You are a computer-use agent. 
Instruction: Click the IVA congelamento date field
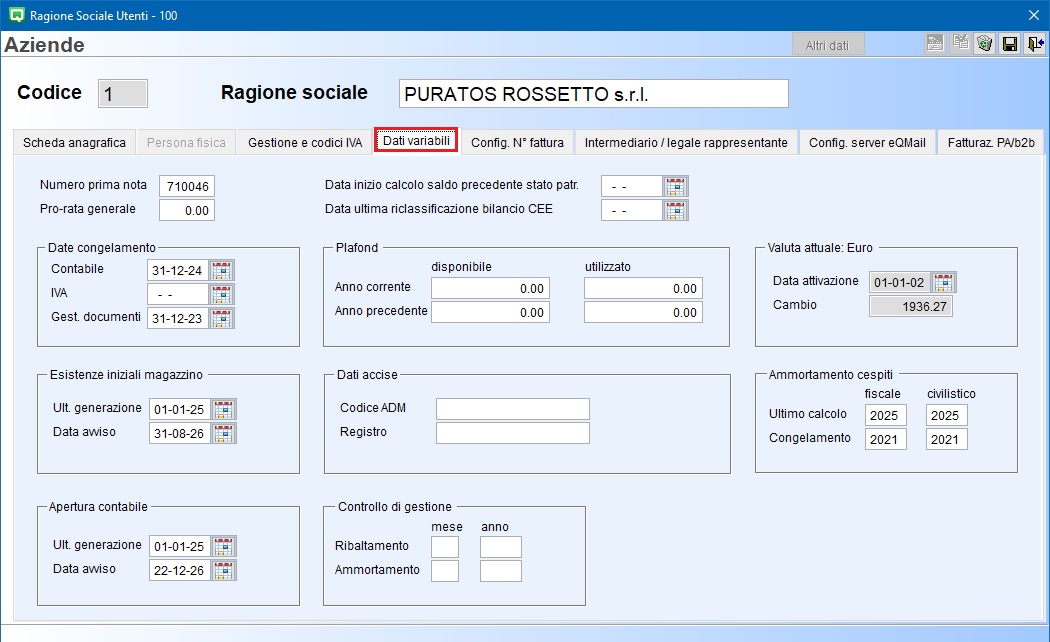[x=177, y=295]
